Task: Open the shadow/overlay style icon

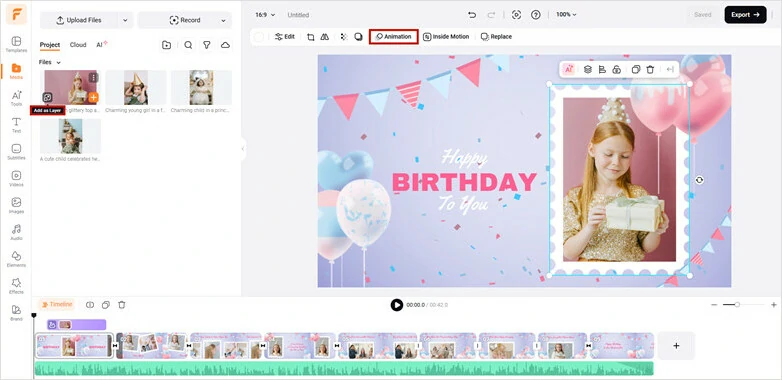Action: pos(358,37)
